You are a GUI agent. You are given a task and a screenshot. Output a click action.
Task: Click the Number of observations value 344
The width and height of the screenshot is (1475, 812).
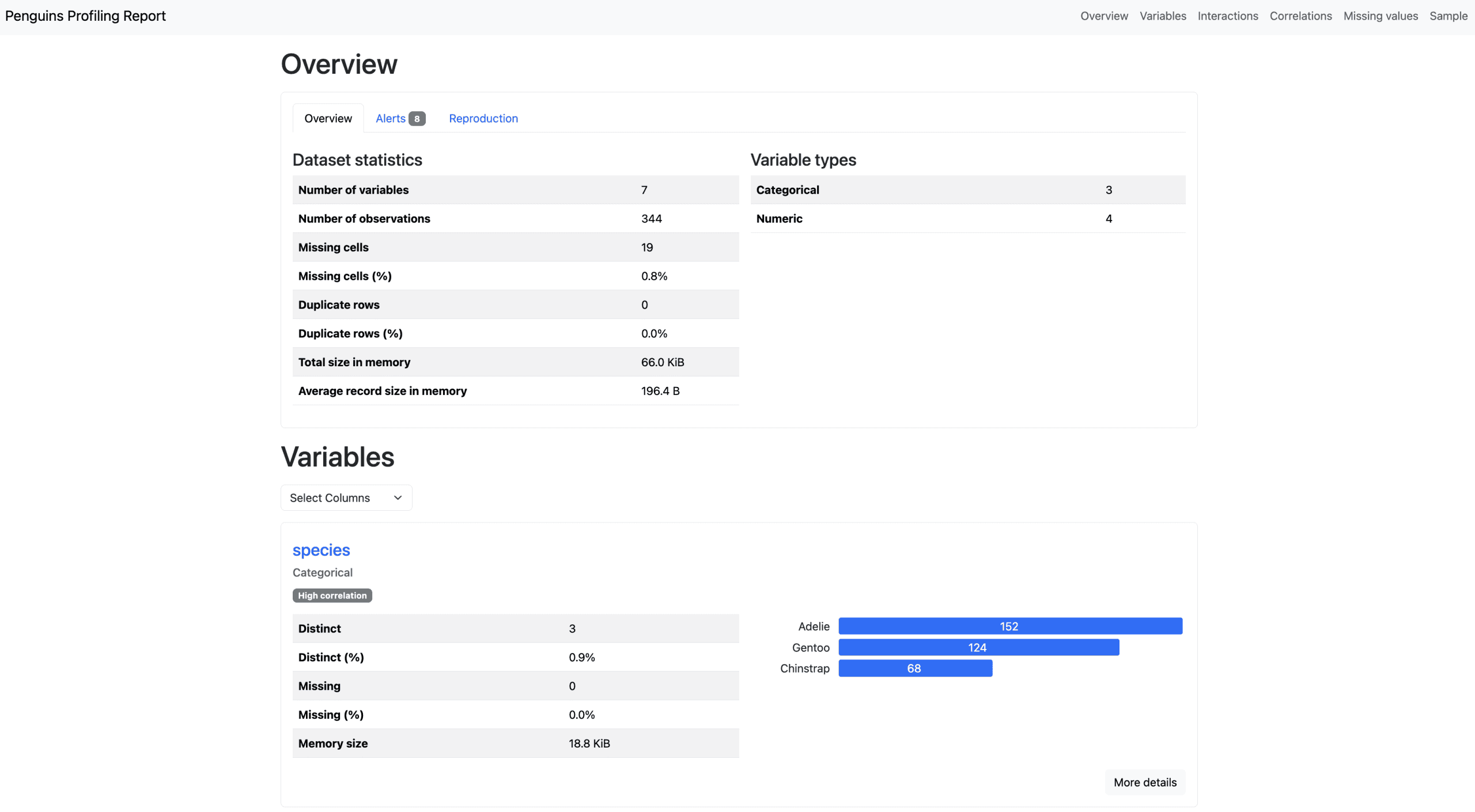point(652,218)
